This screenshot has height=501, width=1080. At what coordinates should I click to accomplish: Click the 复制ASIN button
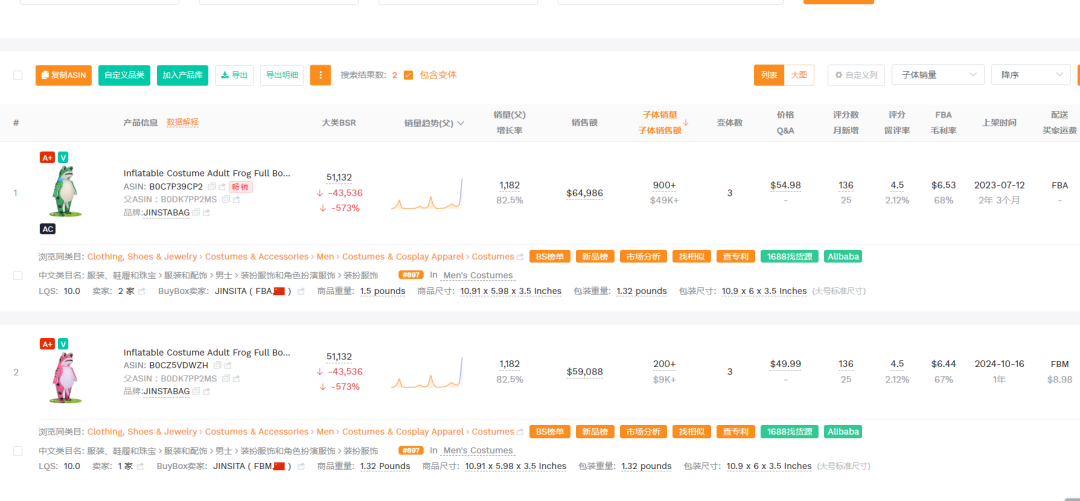63,75
